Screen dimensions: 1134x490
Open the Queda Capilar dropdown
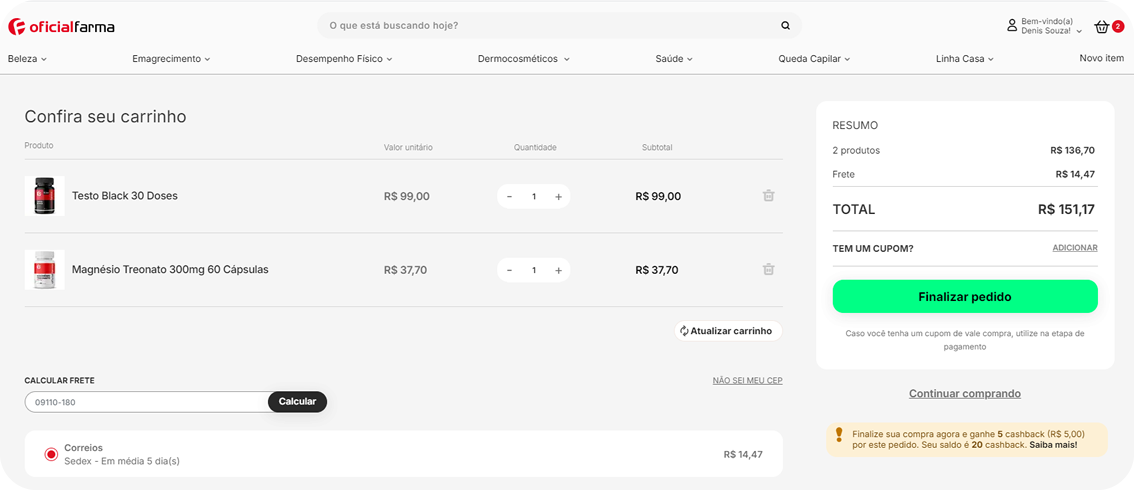[x=814, y=59]
